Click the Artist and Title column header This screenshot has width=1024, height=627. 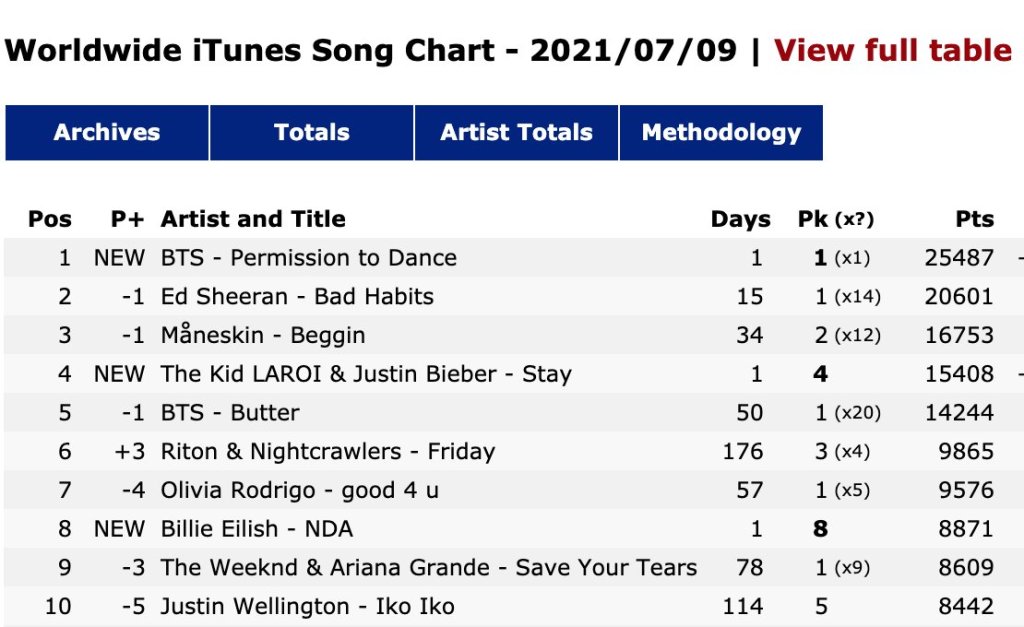(x=253, y=219)
